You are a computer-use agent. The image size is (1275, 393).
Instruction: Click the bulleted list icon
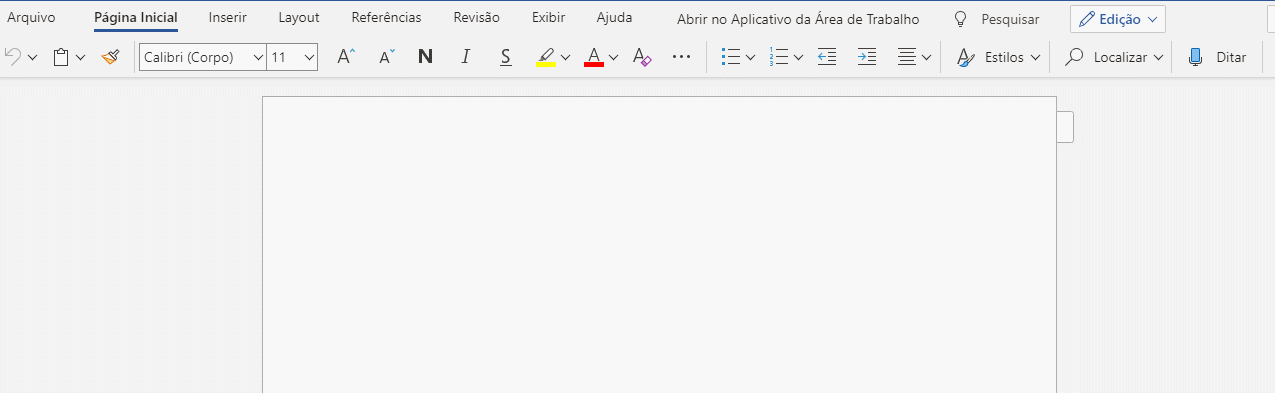(x=731, y=57)
